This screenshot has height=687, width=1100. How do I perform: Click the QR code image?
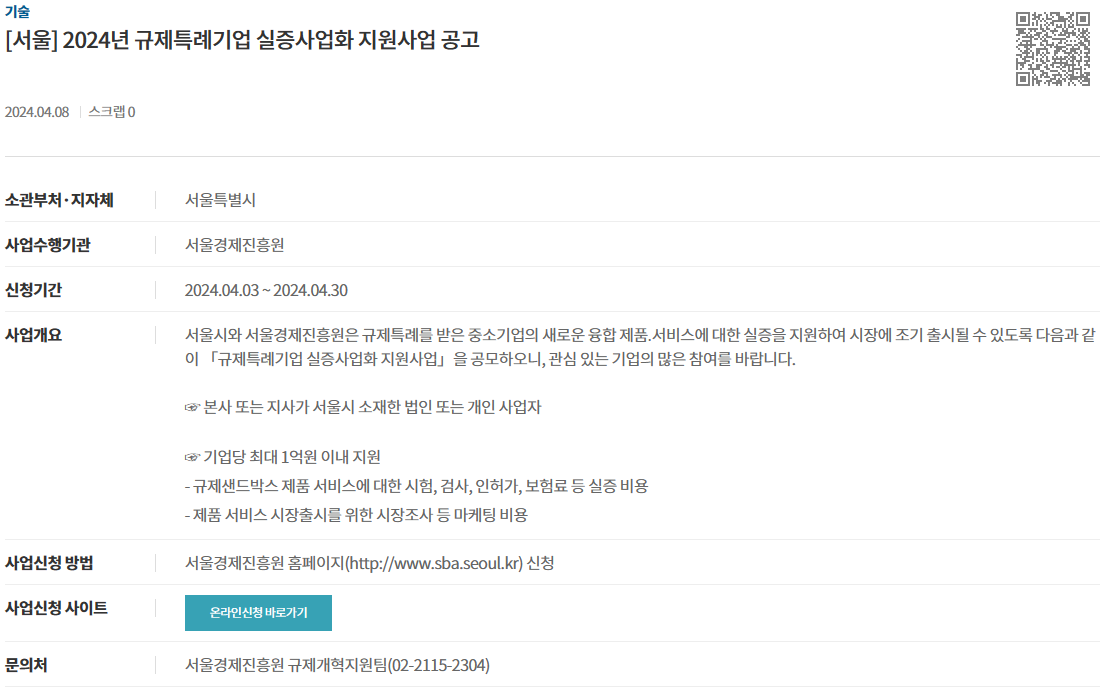pyautogui.click(x=1053, y=48)
